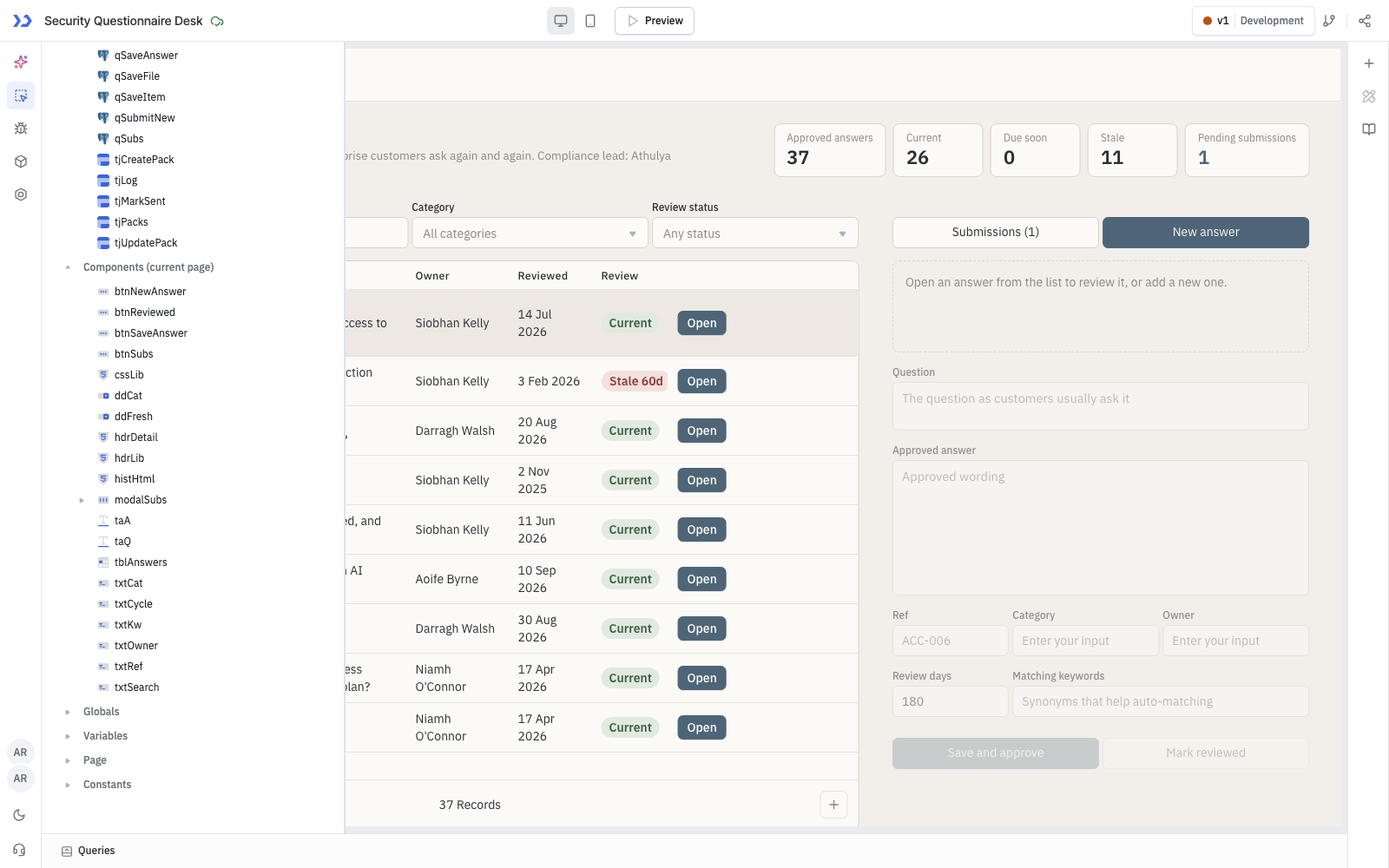Expand the modalSubs component node

click(82, 500)
